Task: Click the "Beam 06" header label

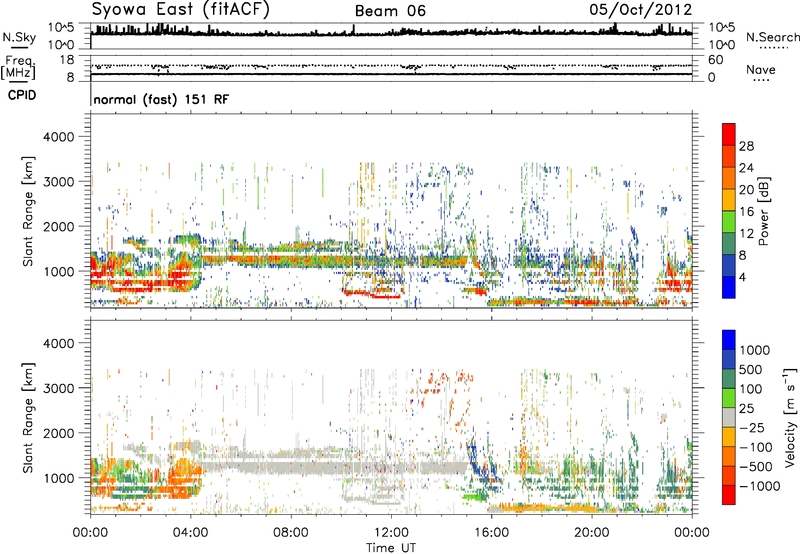Action: [x=390, y=11]
